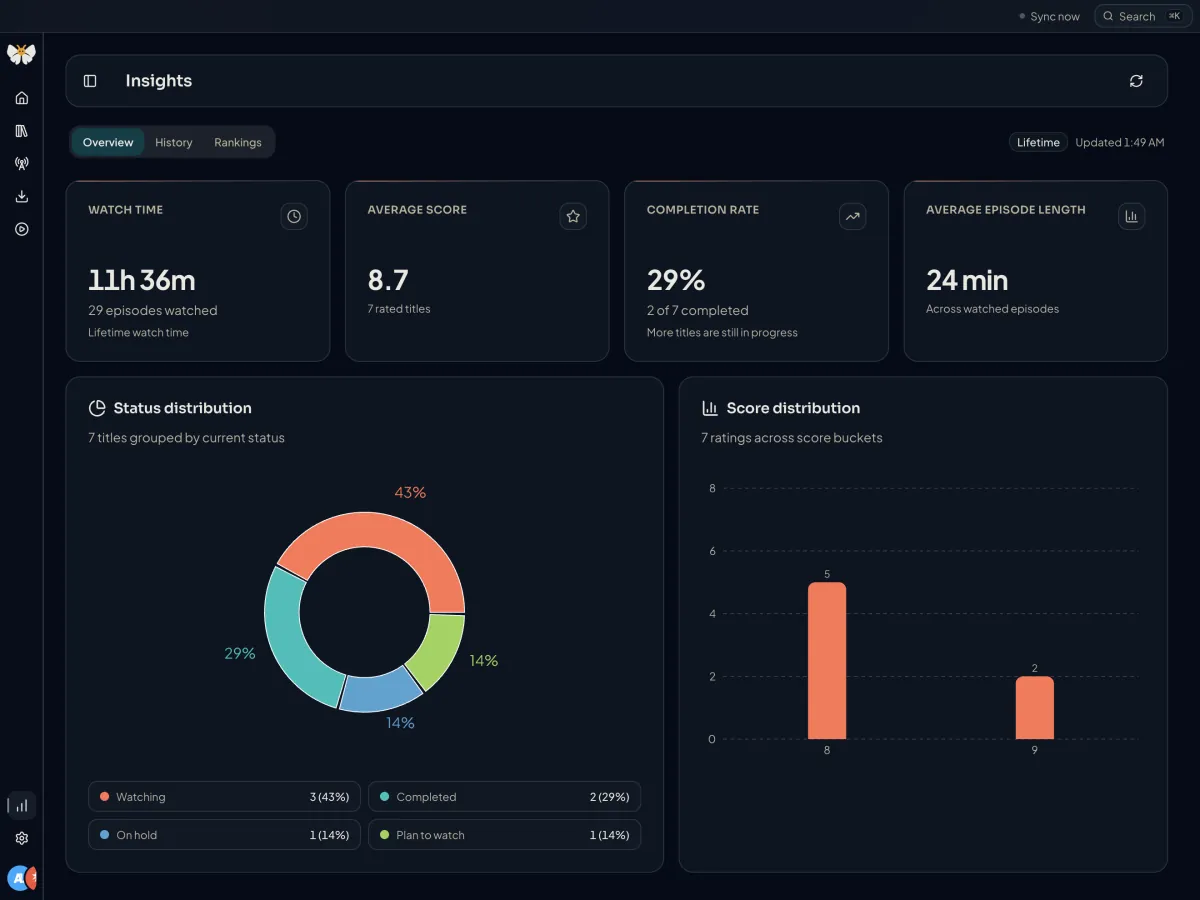Click the Insights page title
The height and width of the screenshot is (900, 1200).
(x=159, y=81)
